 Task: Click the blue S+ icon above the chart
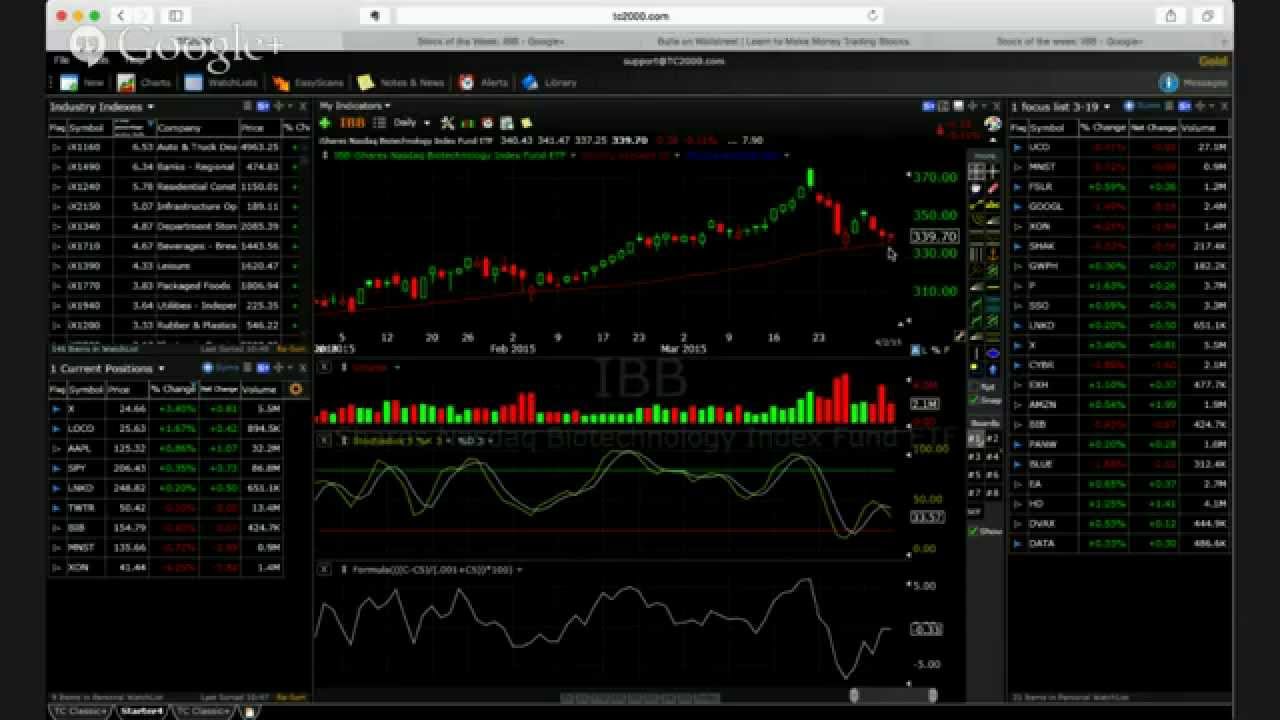tap(928, 106)
